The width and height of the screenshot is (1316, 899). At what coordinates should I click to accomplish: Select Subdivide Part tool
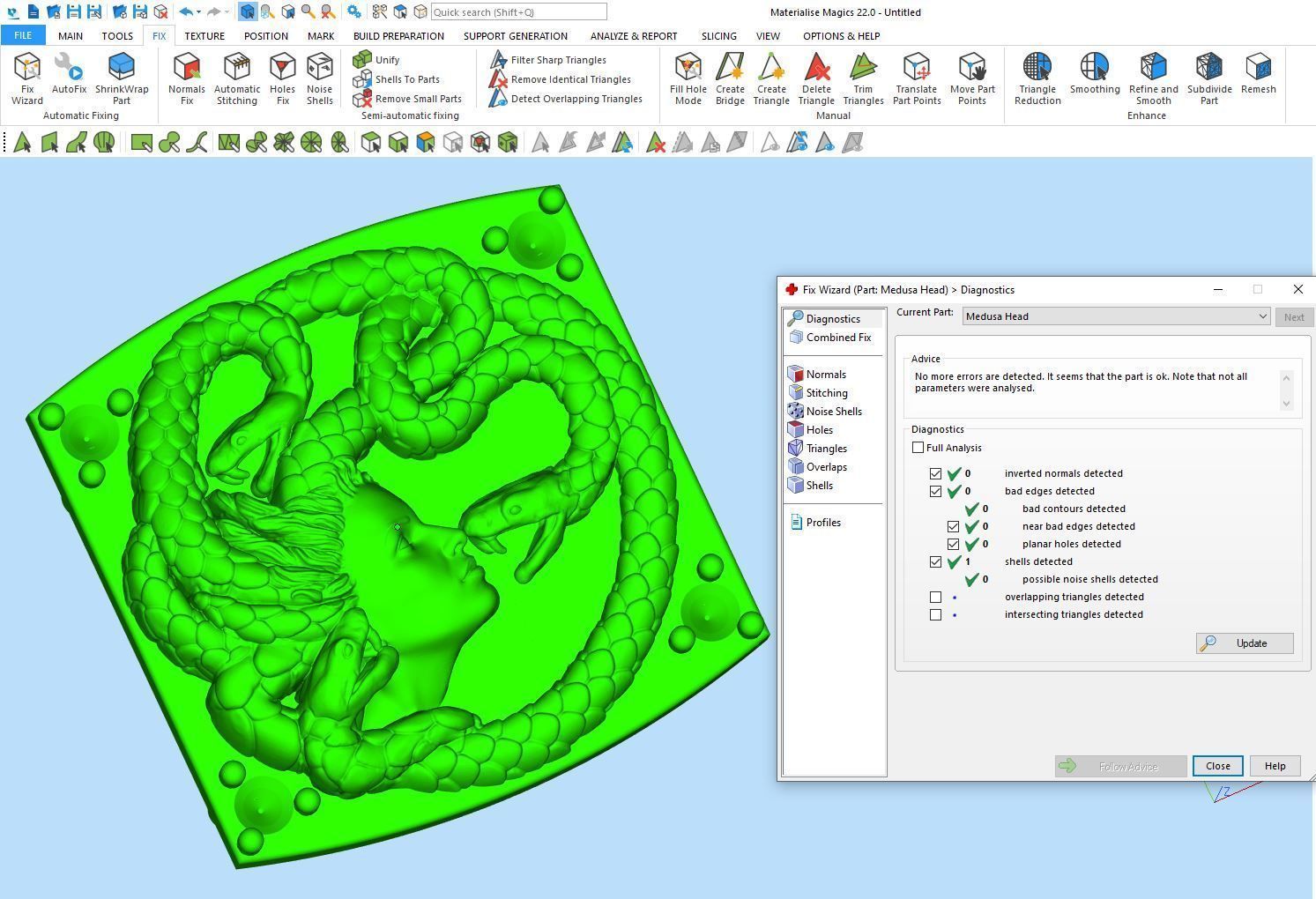click(x=1209, y=79)
